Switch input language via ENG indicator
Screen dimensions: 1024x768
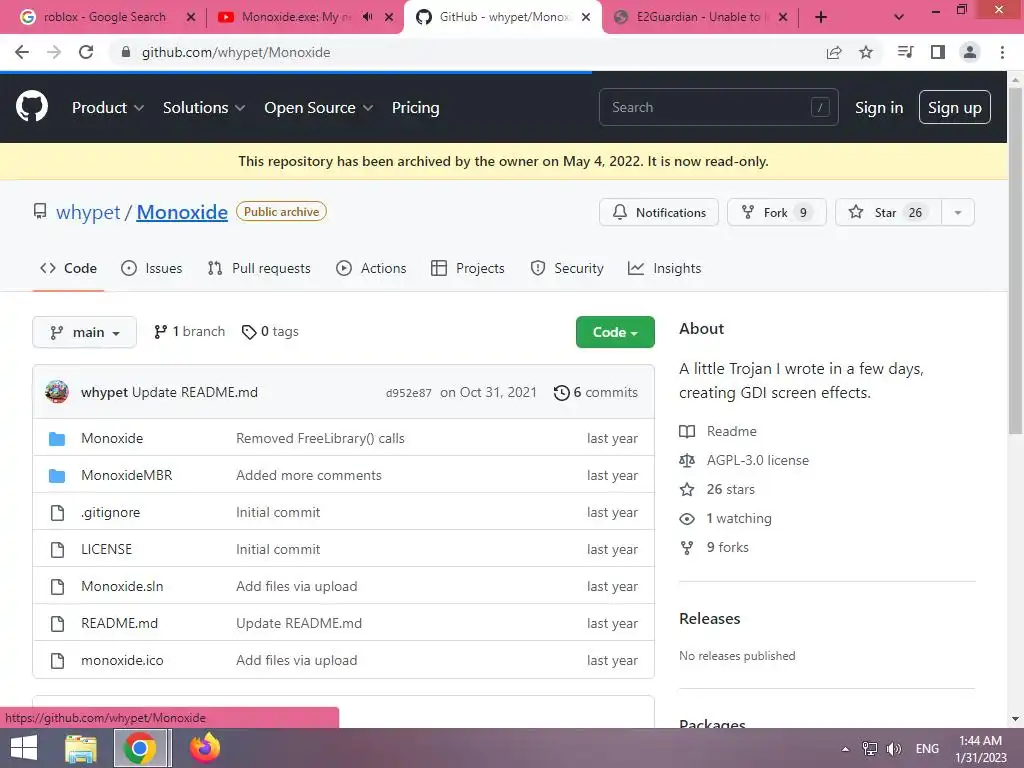(927, 748)
